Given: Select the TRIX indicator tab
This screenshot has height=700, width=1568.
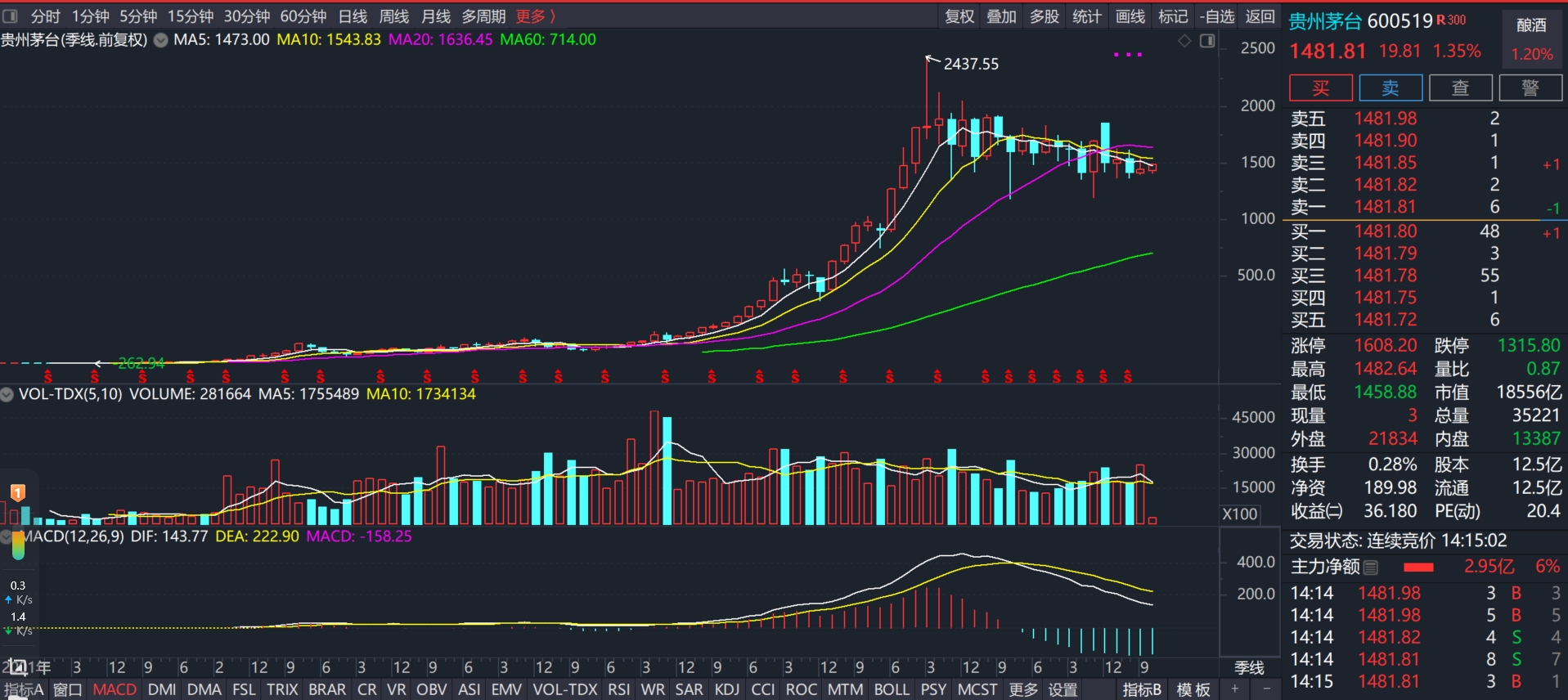Looking at the screenshot, I should pyautogui.click(x=282, y=689).
